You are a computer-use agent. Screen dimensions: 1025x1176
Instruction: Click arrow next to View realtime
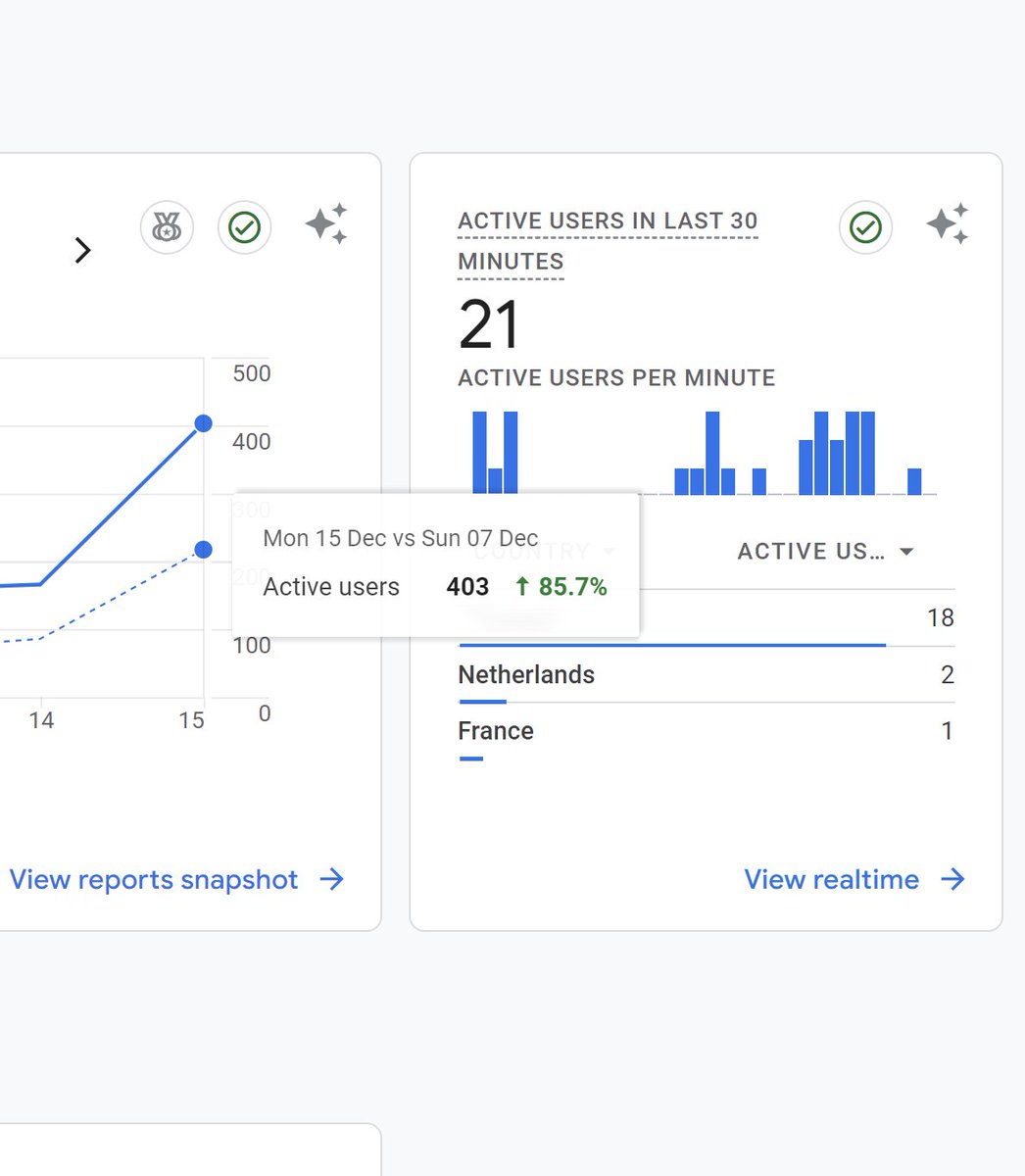[x=953, y=879]
